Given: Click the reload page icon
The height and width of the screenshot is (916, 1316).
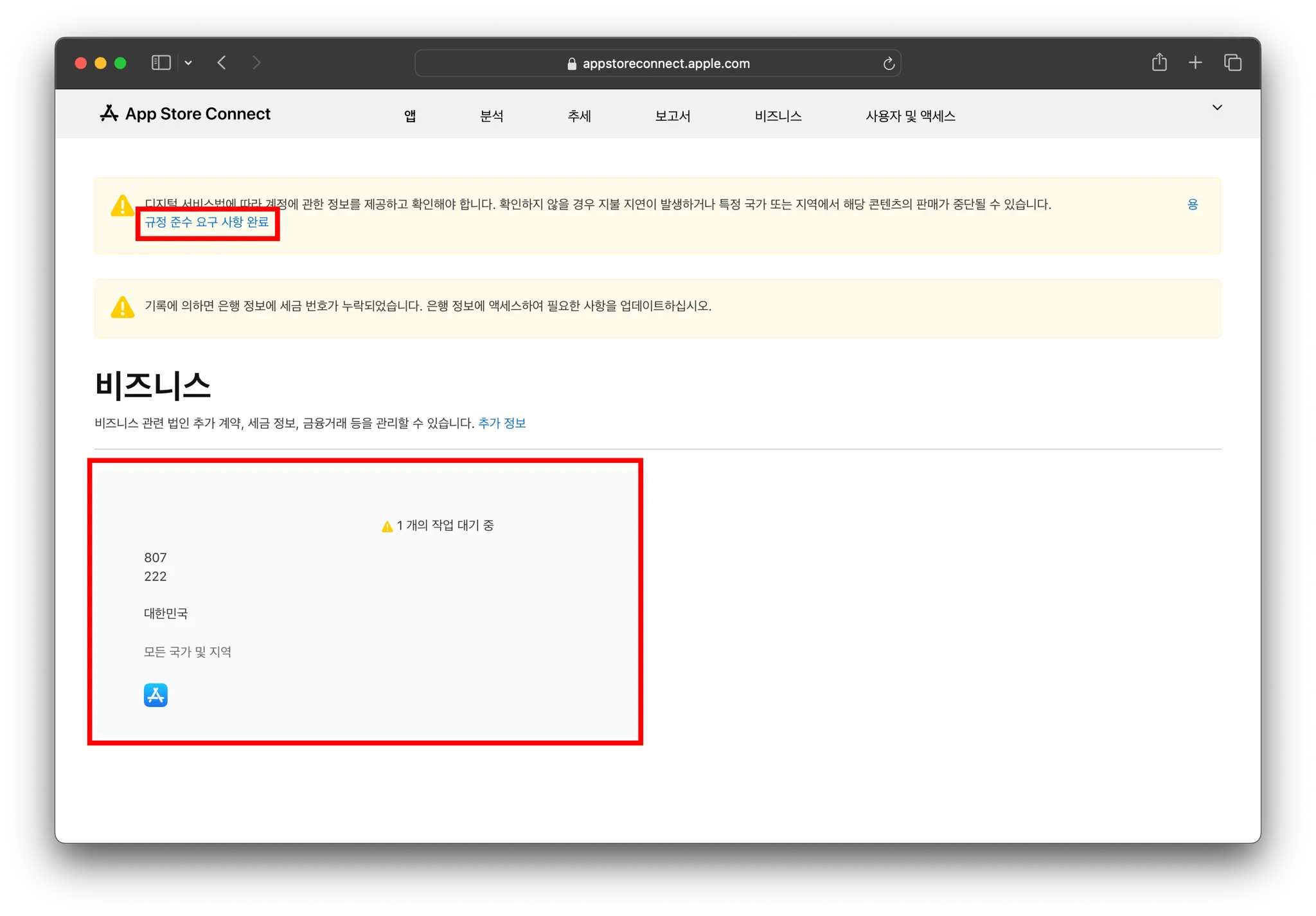Looking at the screenshot, I should (889, 64).
